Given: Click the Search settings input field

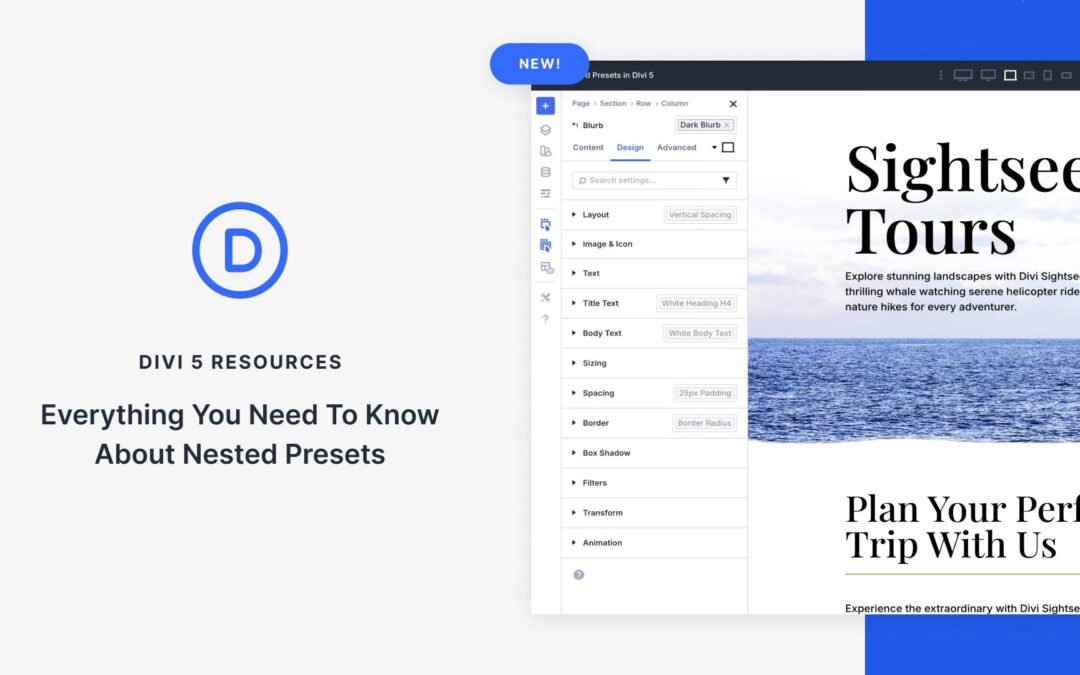Looking at the screenshot, I should (x=647, y=181).
